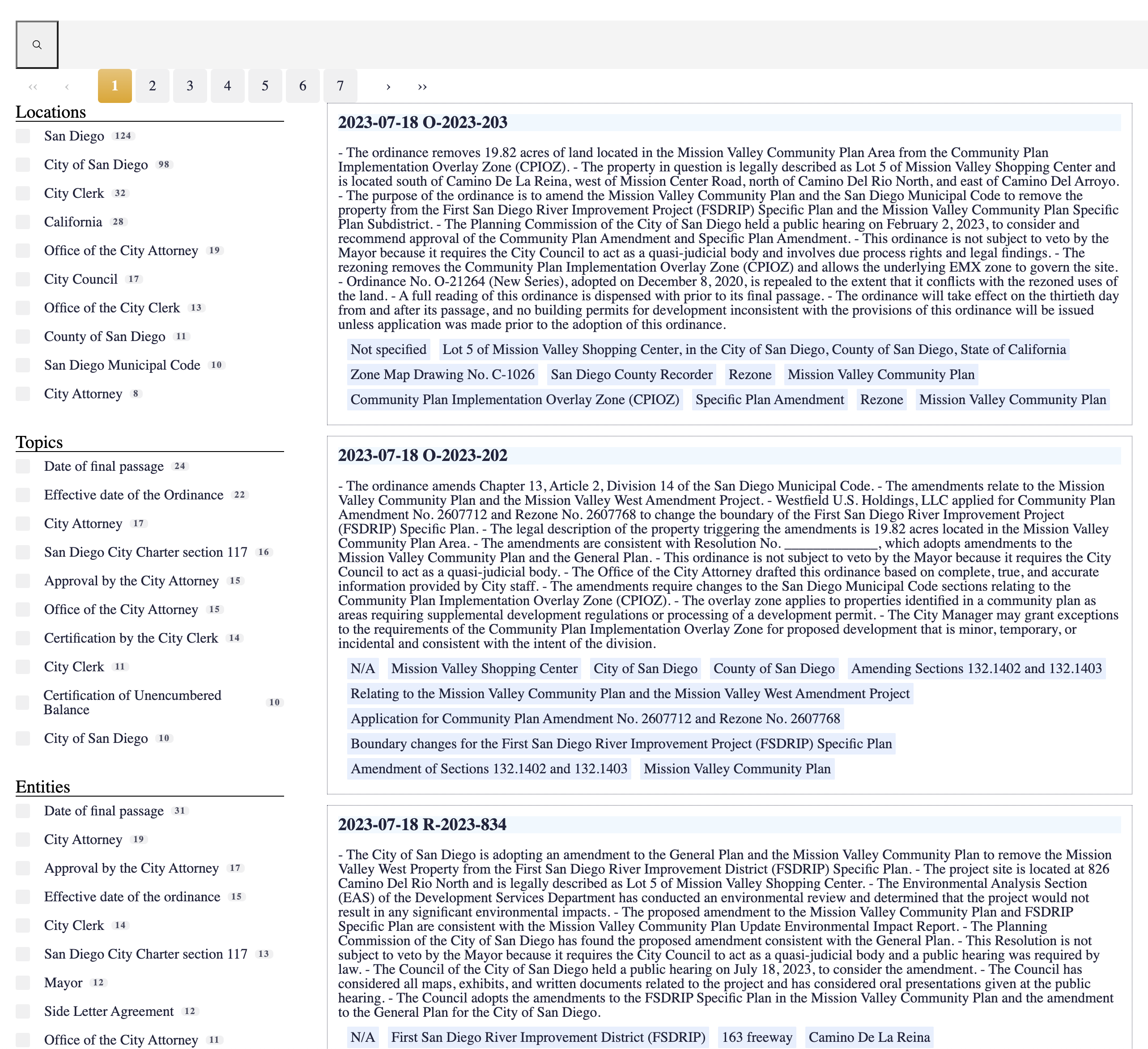This screenshot has width=1148, height=1049.
Task: Click the search magnifier icon button
Action: (x=37, y=44)
